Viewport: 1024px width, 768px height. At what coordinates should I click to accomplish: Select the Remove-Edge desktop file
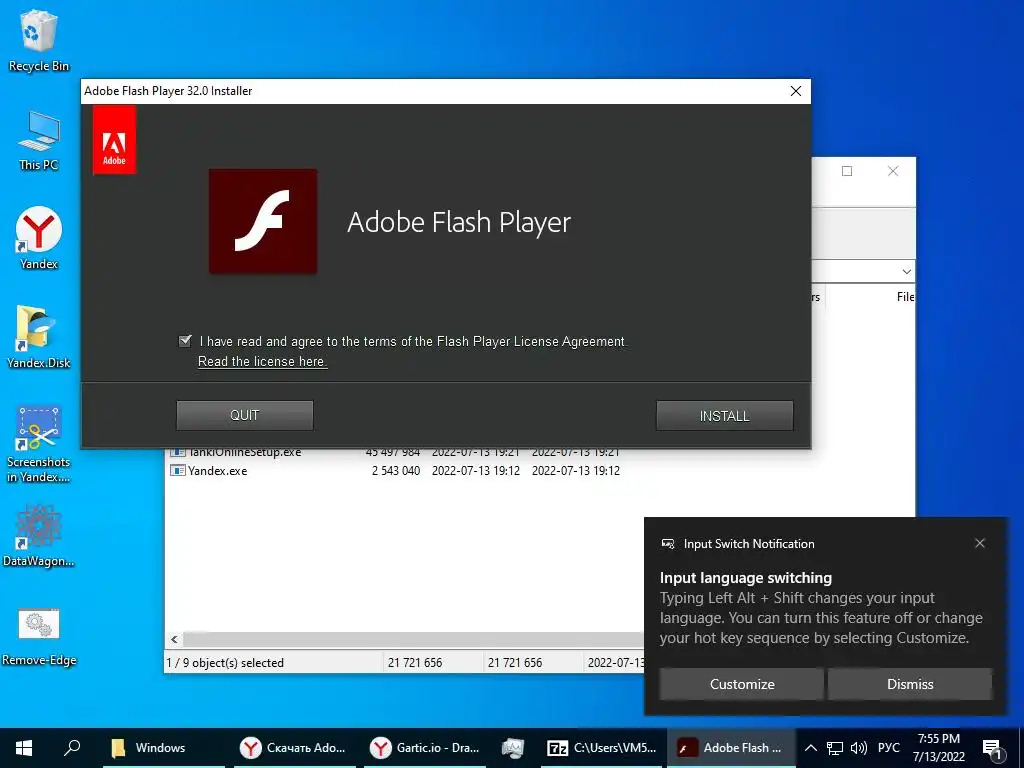pyautogui.click(x=39, y=637)
